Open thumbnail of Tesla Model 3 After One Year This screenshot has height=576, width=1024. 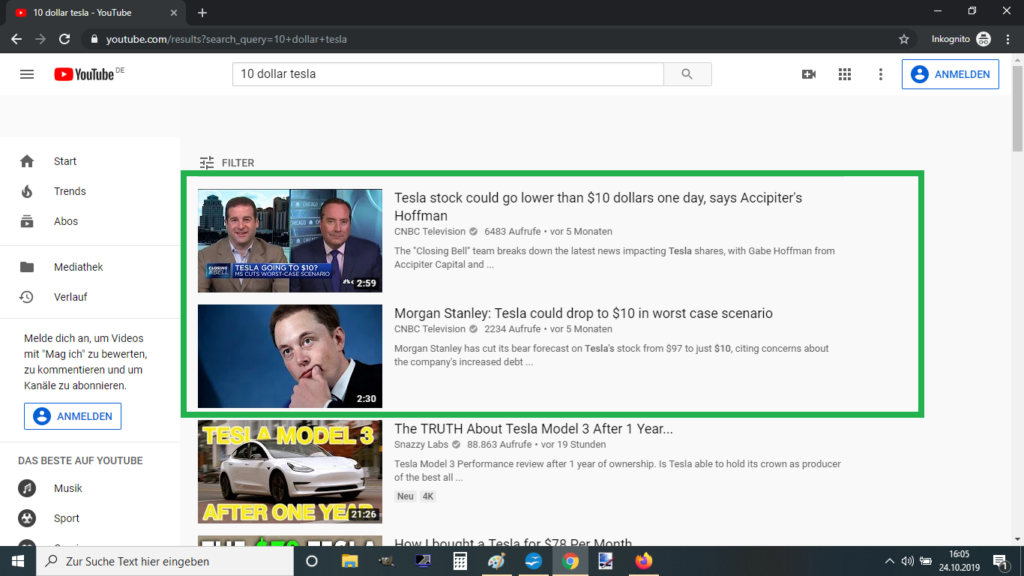point(290,472)
